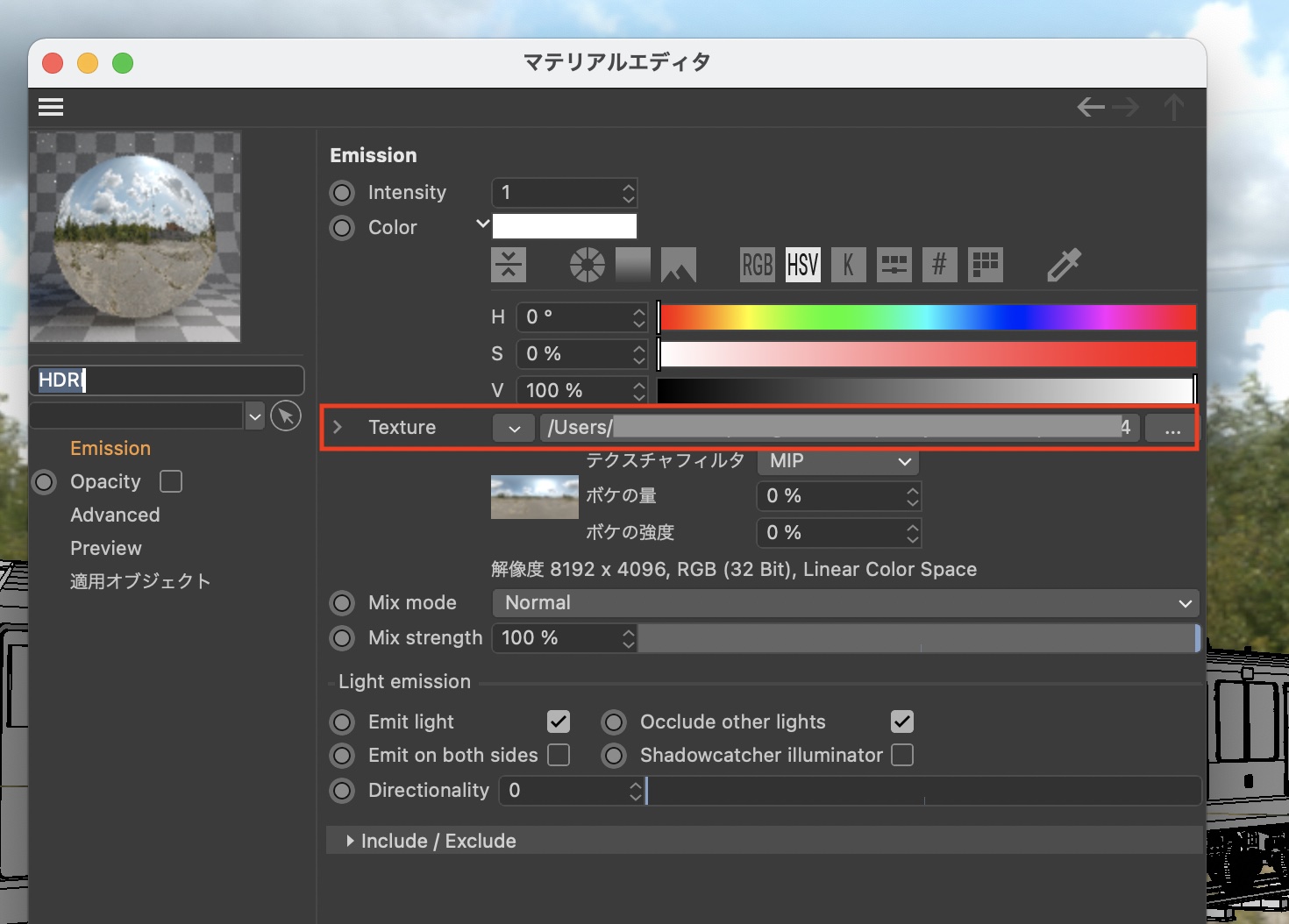Click the color wheel mode icon

[x=587, y=265]
